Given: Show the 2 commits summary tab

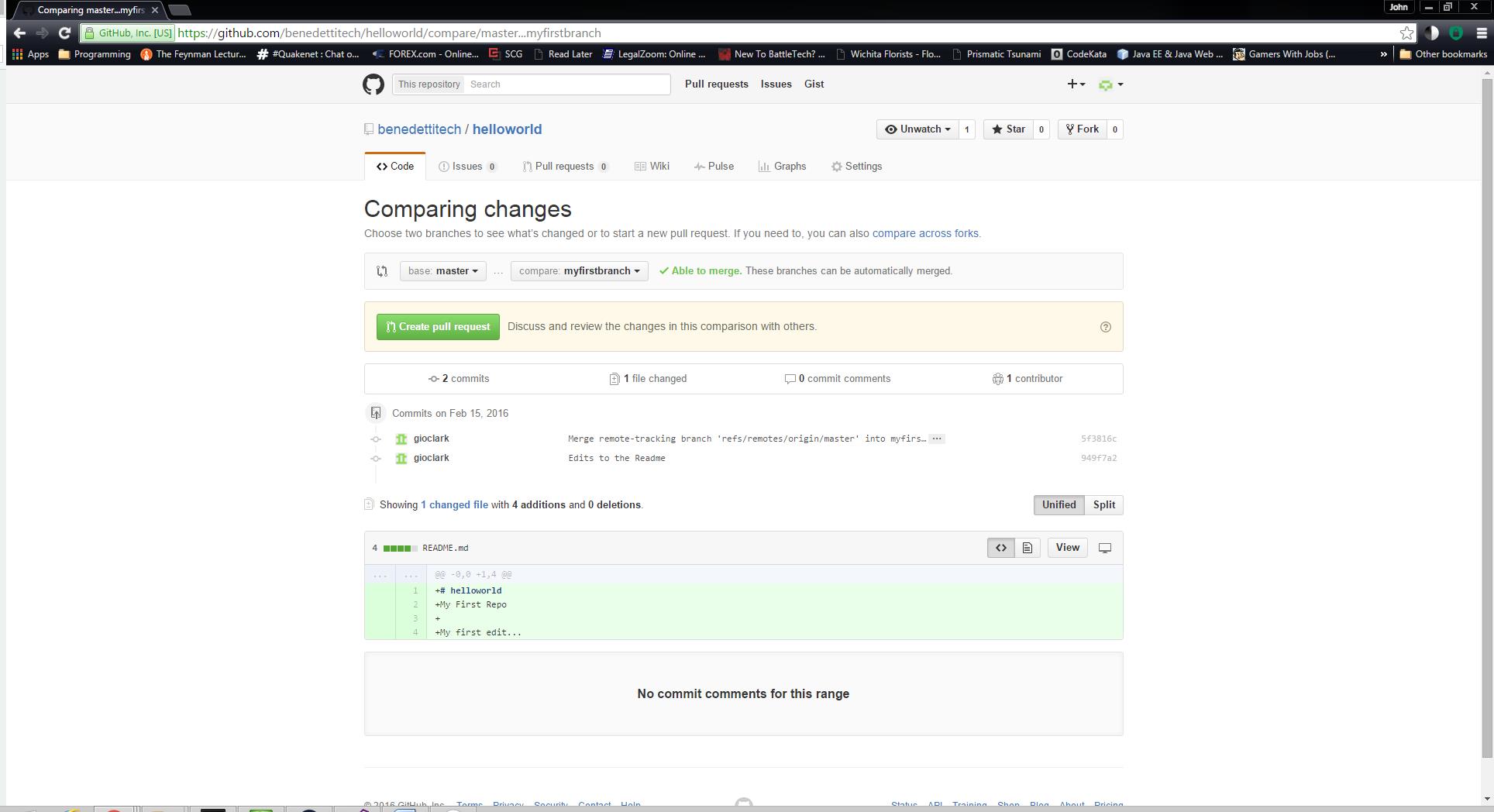Looking at the screenshot, I should point(459,379).
